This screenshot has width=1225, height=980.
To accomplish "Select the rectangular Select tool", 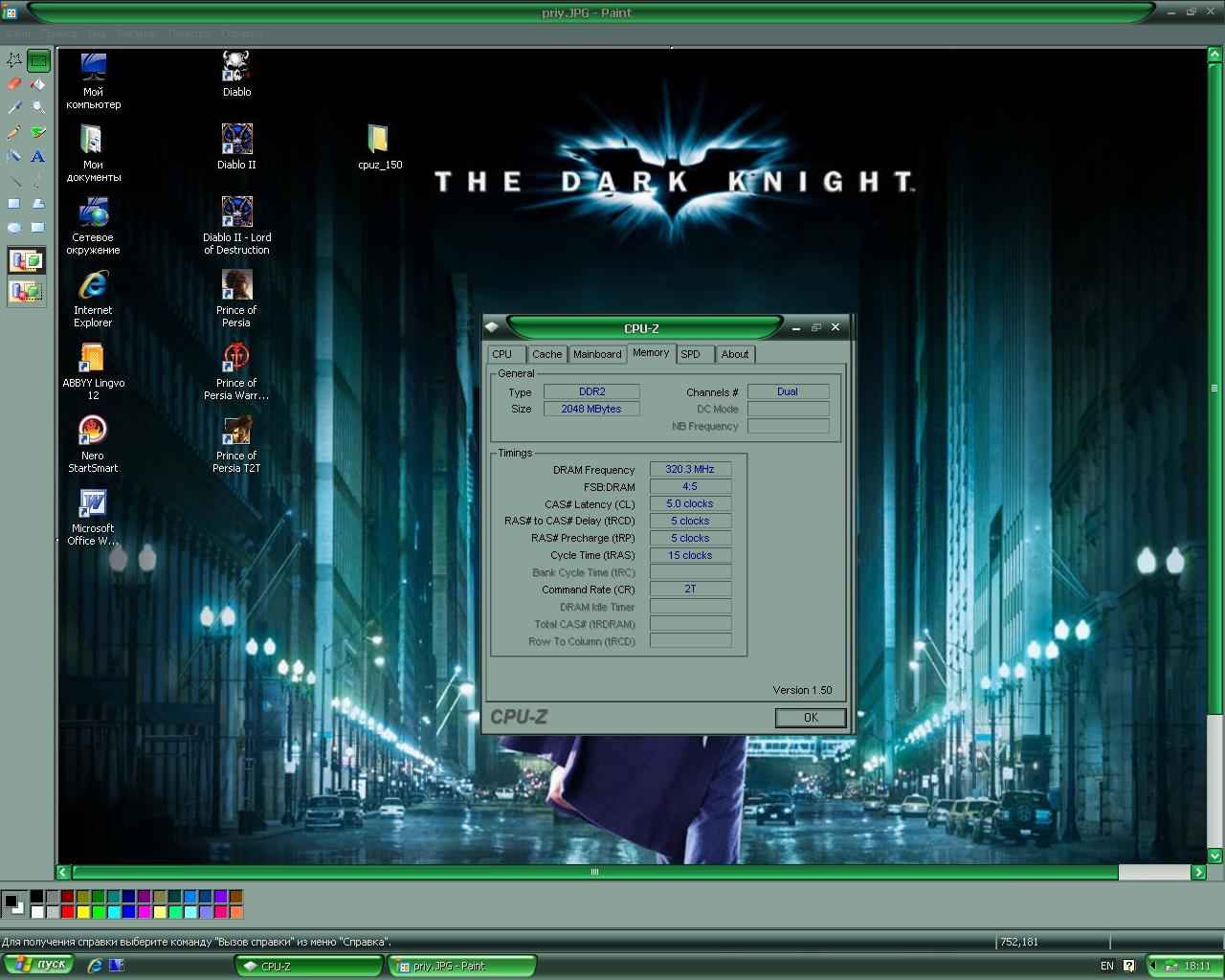I will [38, 60].
